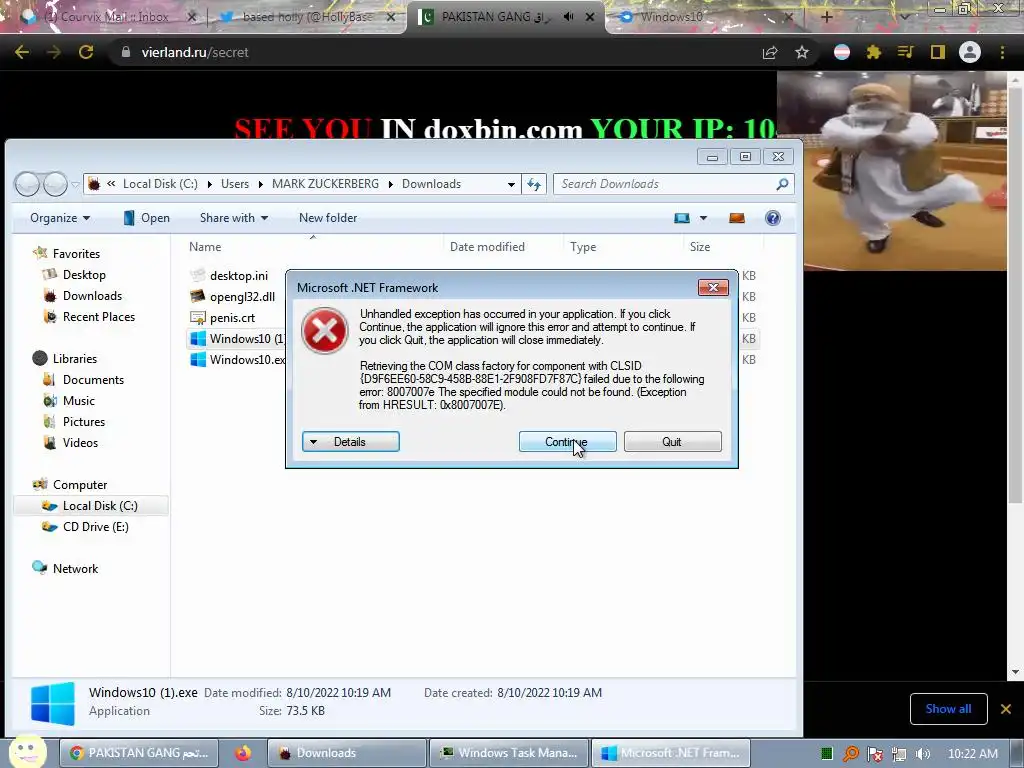The height and width of the screenshot is (768, 1024).
Task: Click New folder in Explorer toolbar
Action: click(328, 218)
